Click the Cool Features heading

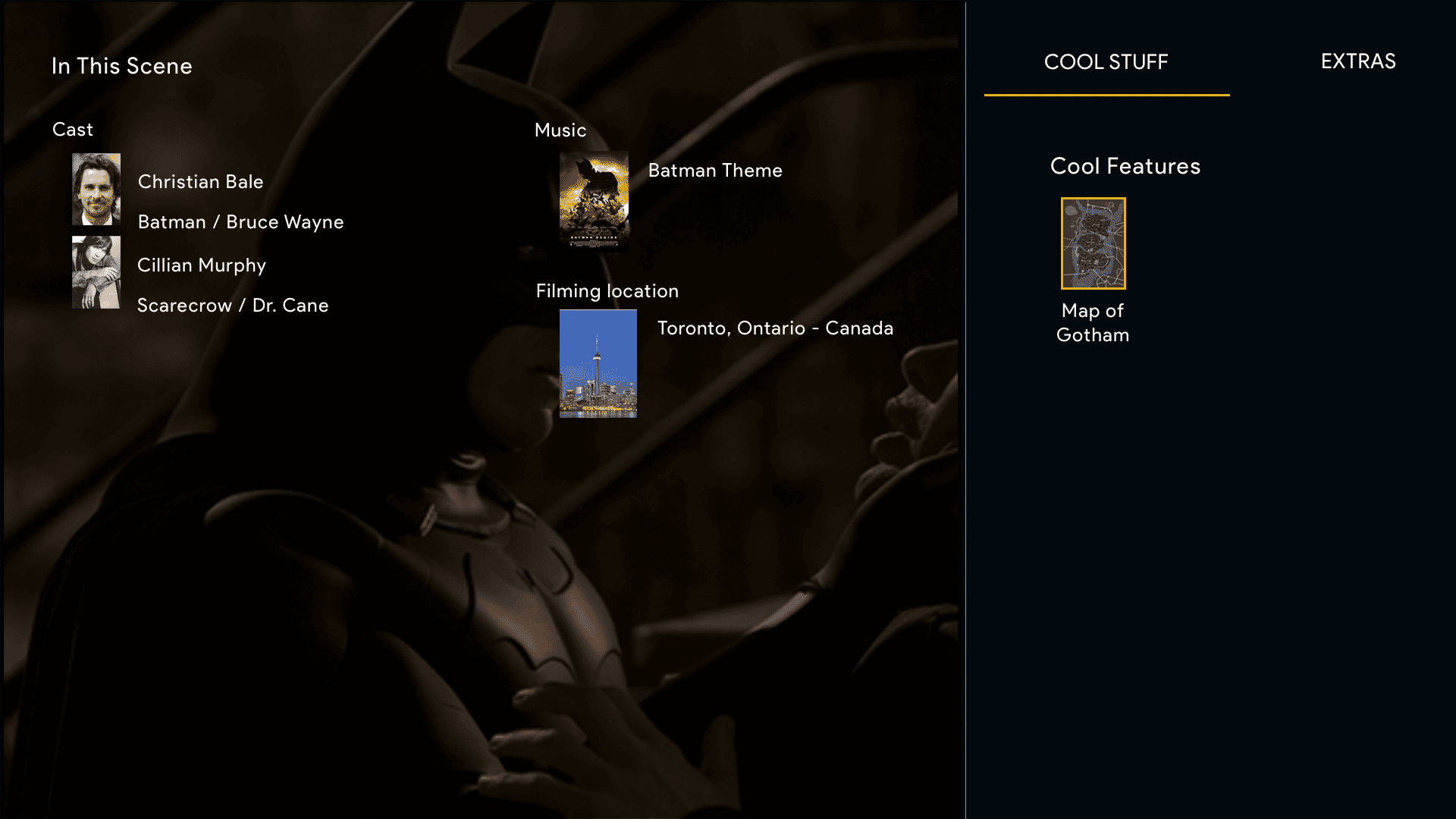[1125, 166]
